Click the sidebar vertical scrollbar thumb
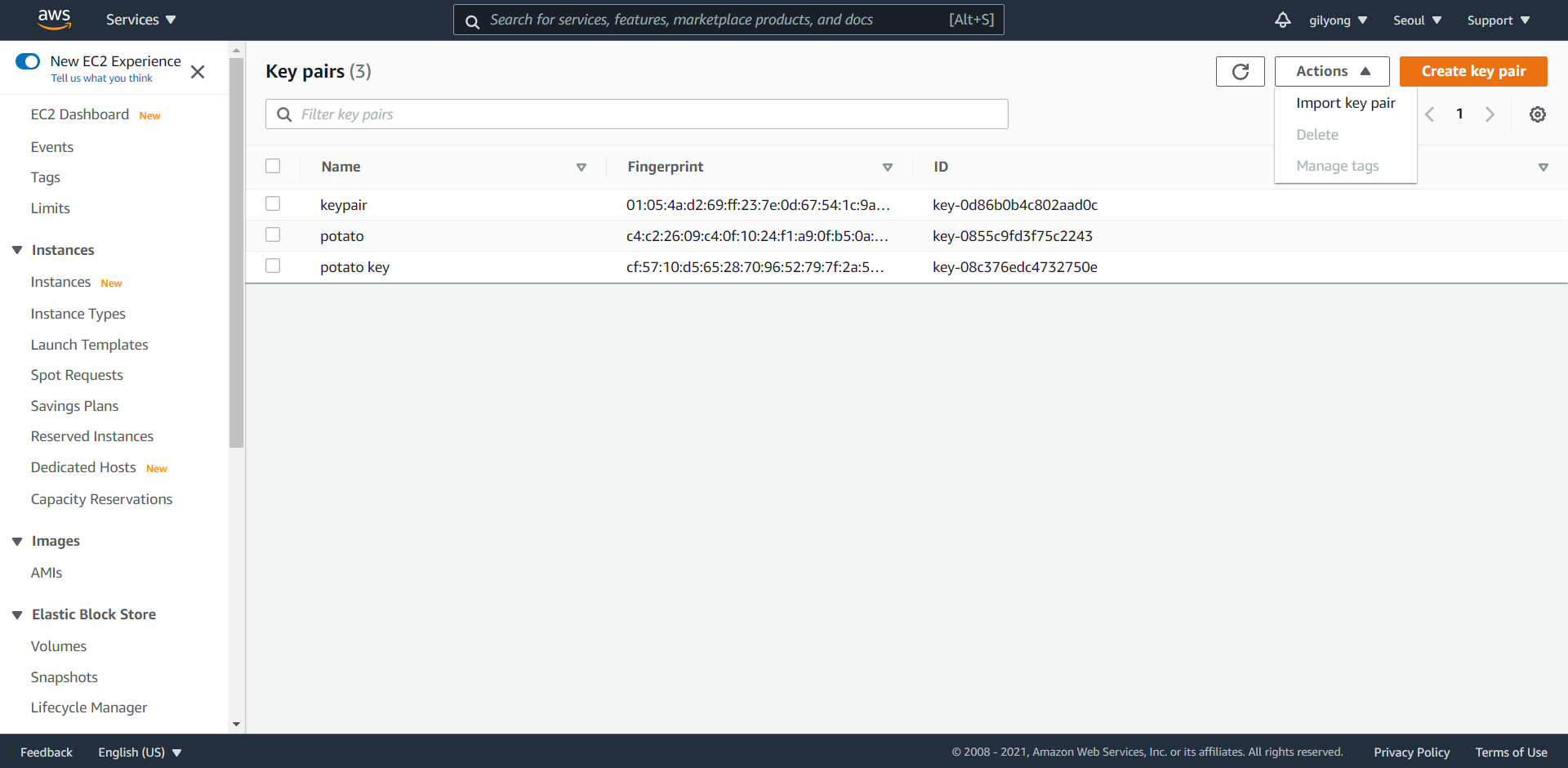 pos(237,252)
